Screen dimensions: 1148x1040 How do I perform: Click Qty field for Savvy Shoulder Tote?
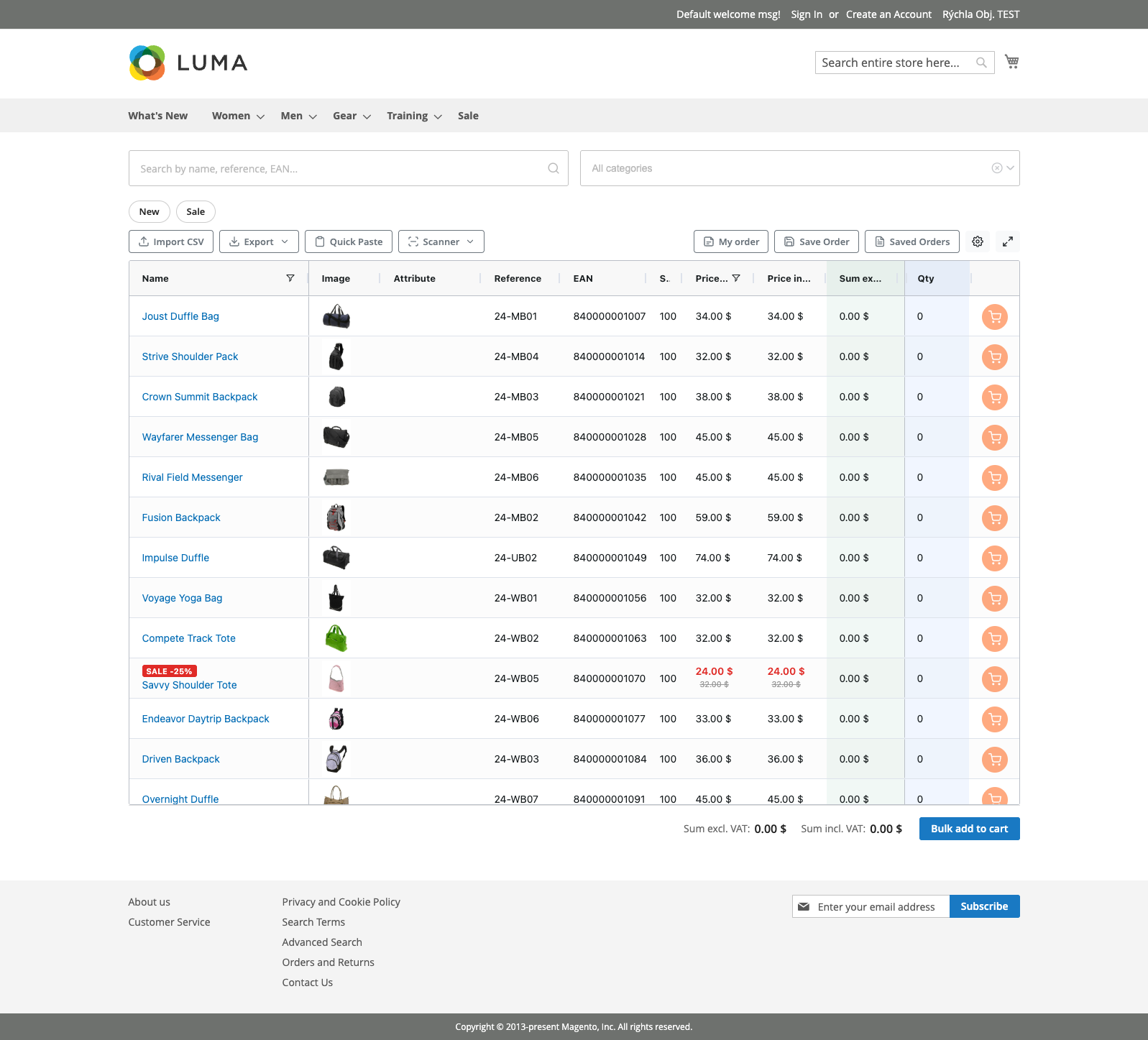937,678
